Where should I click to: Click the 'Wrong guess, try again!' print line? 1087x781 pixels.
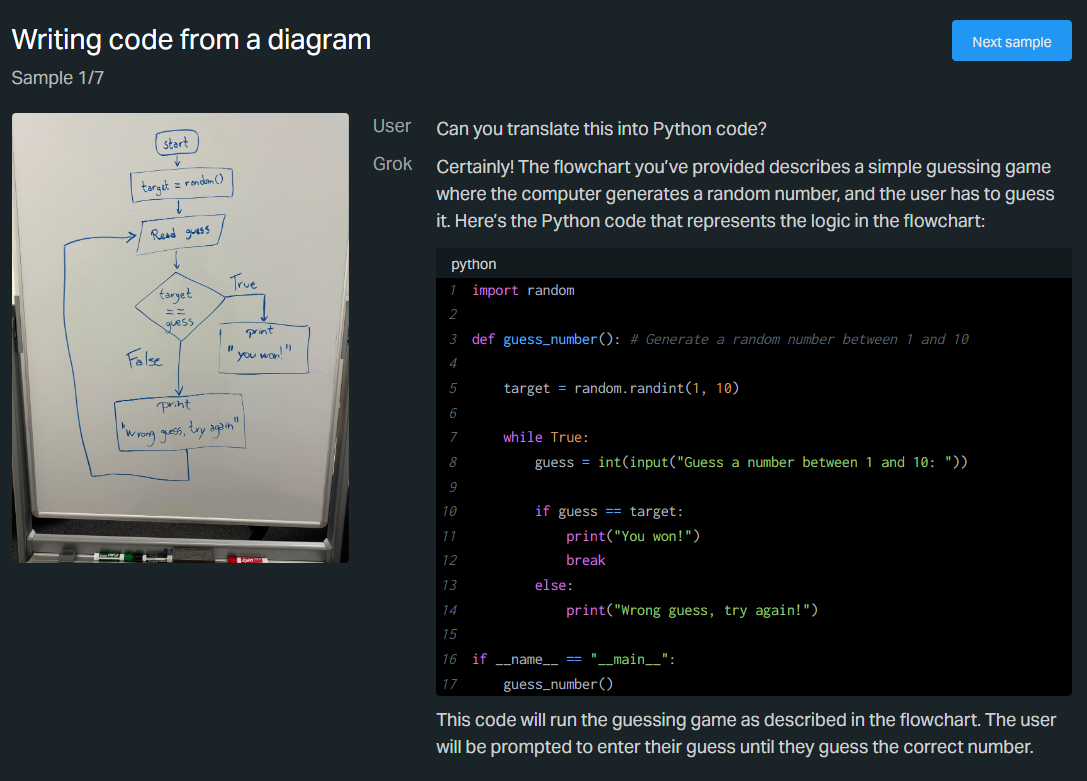click(691, 610)
